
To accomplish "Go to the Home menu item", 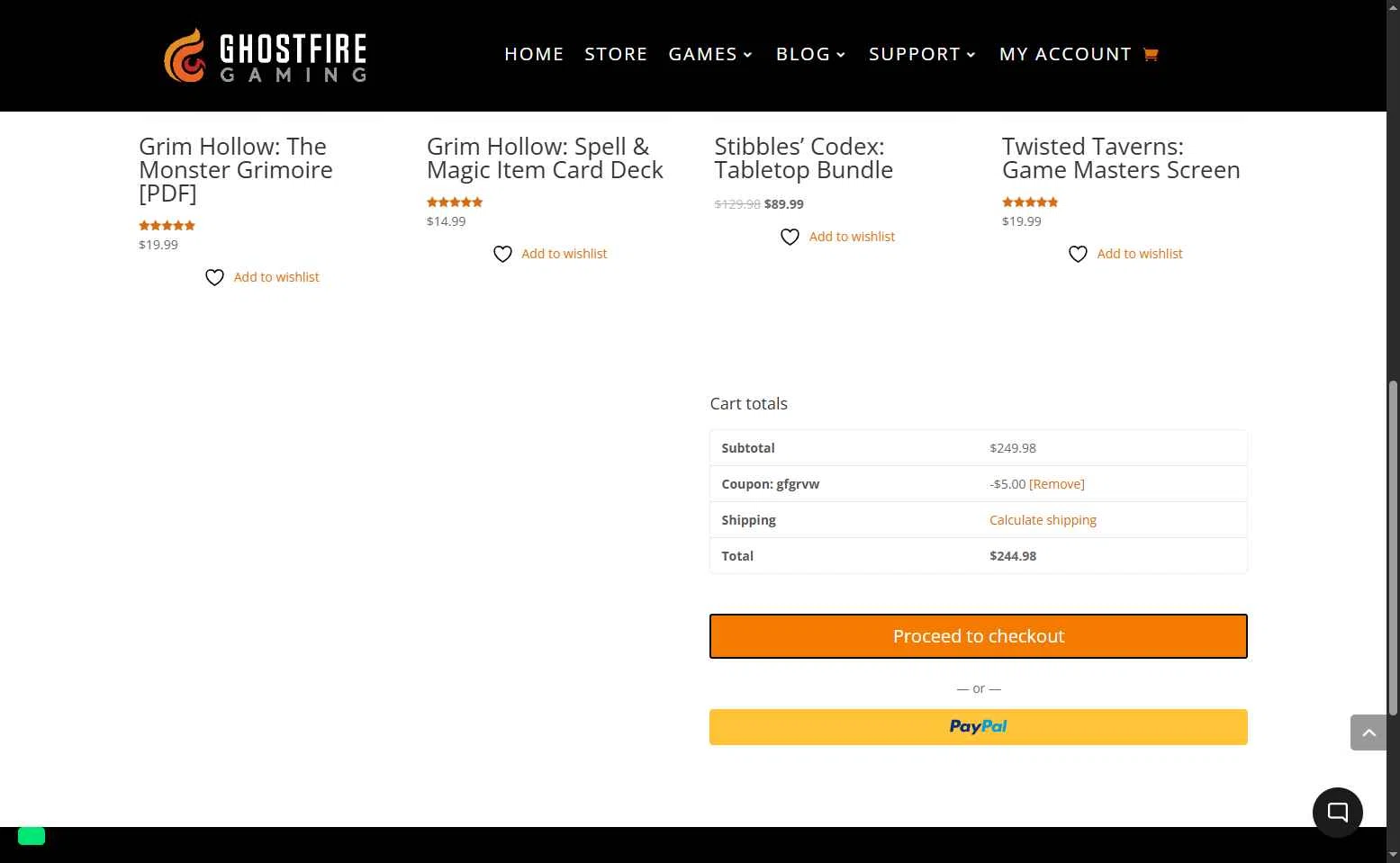I will (534, 54).
